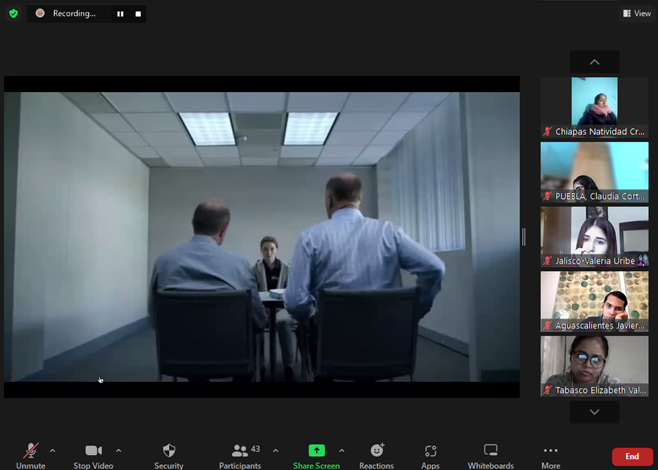Show previous participants with up arrow

coord(594,62)
